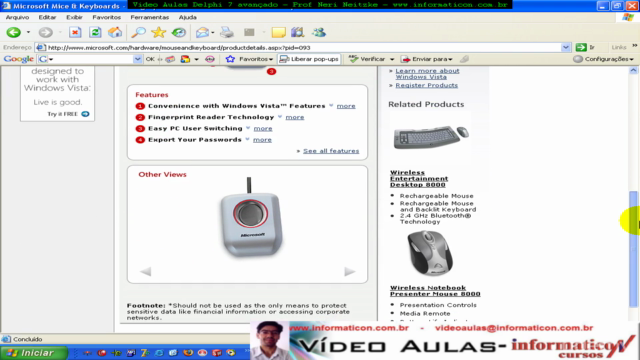Click the wireless keyboard product thumbnail
Screen dimensions: 640x360
430,138
